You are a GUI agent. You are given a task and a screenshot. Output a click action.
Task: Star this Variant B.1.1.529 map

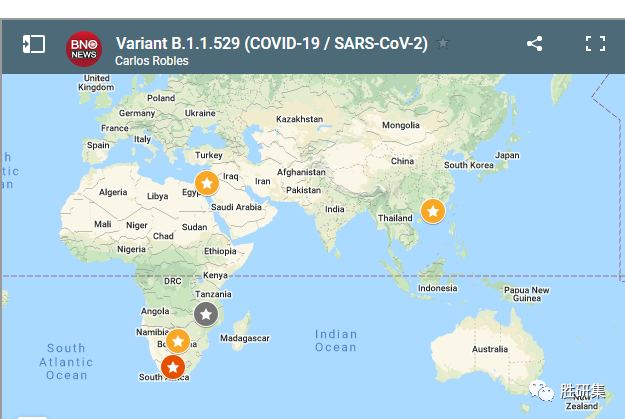[x=443, y=43]
